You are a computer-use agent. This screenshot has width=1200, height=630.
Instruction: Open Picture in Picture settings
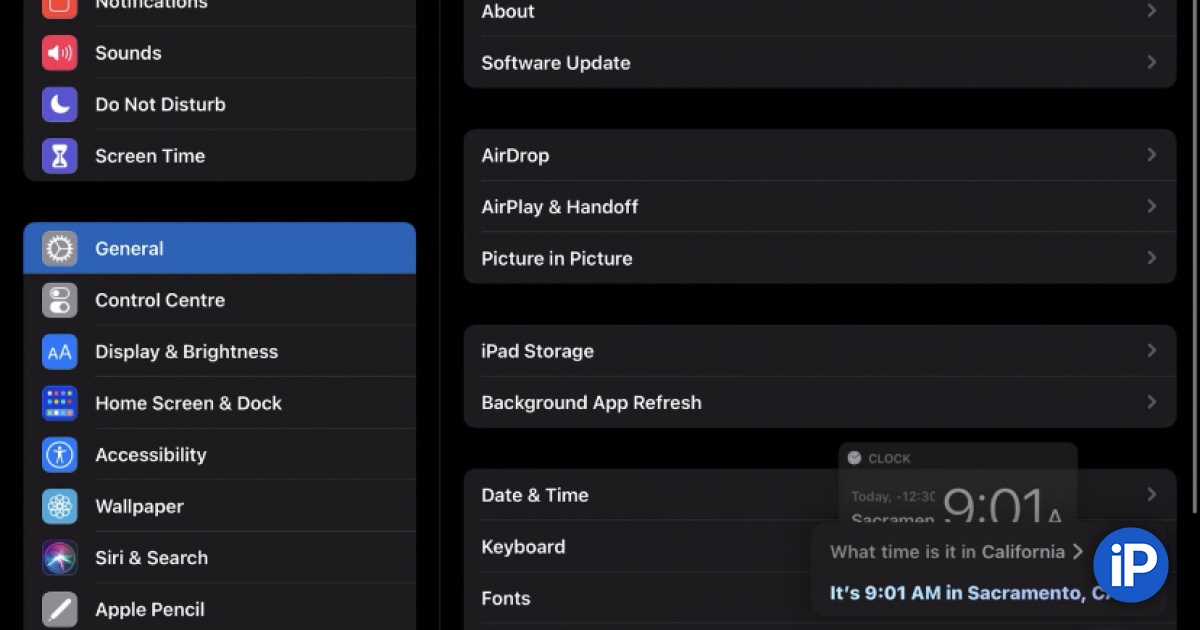pyautogui.click(x=820, y=258)
